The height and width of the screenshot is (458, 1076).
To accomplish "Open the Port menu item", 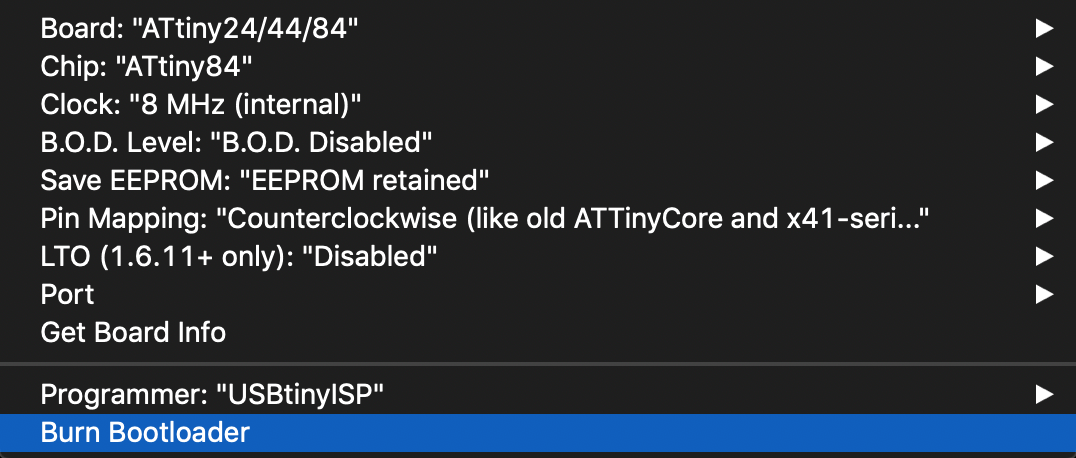I will (68, 294).
